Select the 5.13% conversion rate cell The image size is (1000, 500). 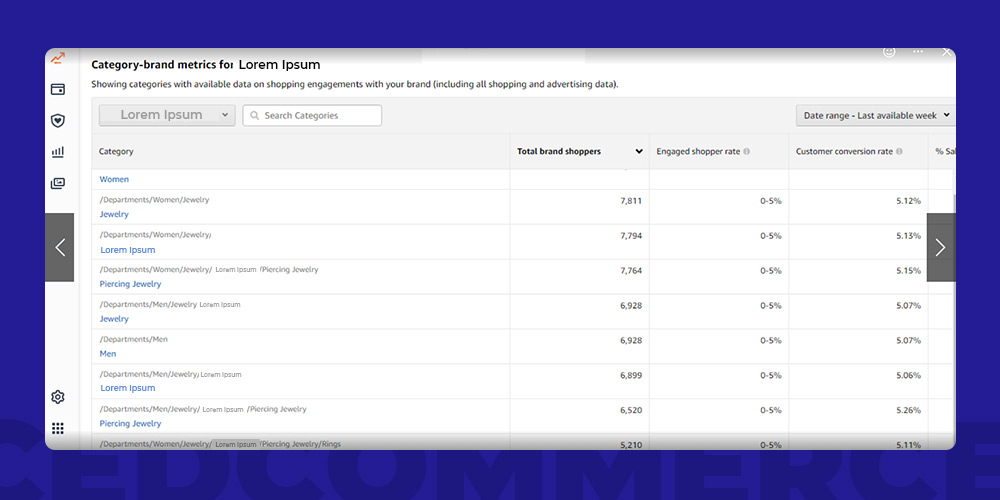(908, 236)
